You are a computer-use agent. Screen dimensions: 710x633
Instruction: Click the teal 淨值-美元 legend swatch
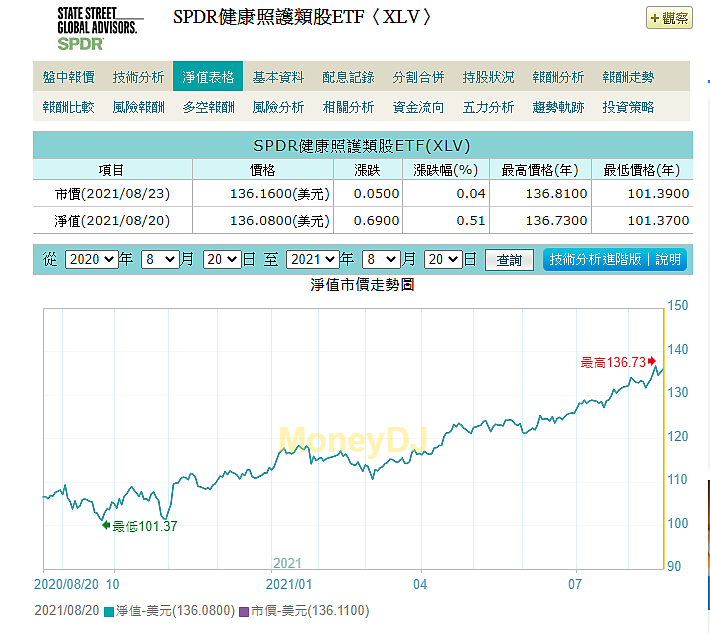point(108,612)
